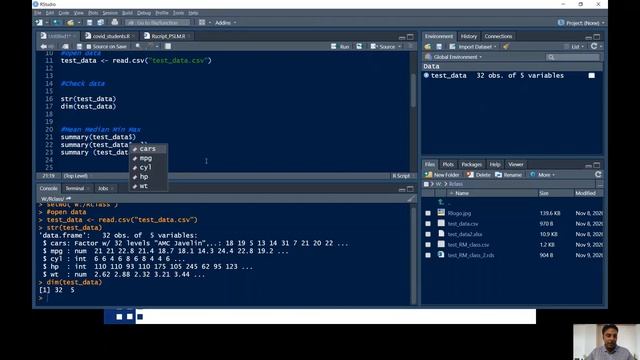Image resolution: width=640 pixels, height=360 pixels.
Task: Open the Import Dataset dropdown
Action: (x=473, y=47)
